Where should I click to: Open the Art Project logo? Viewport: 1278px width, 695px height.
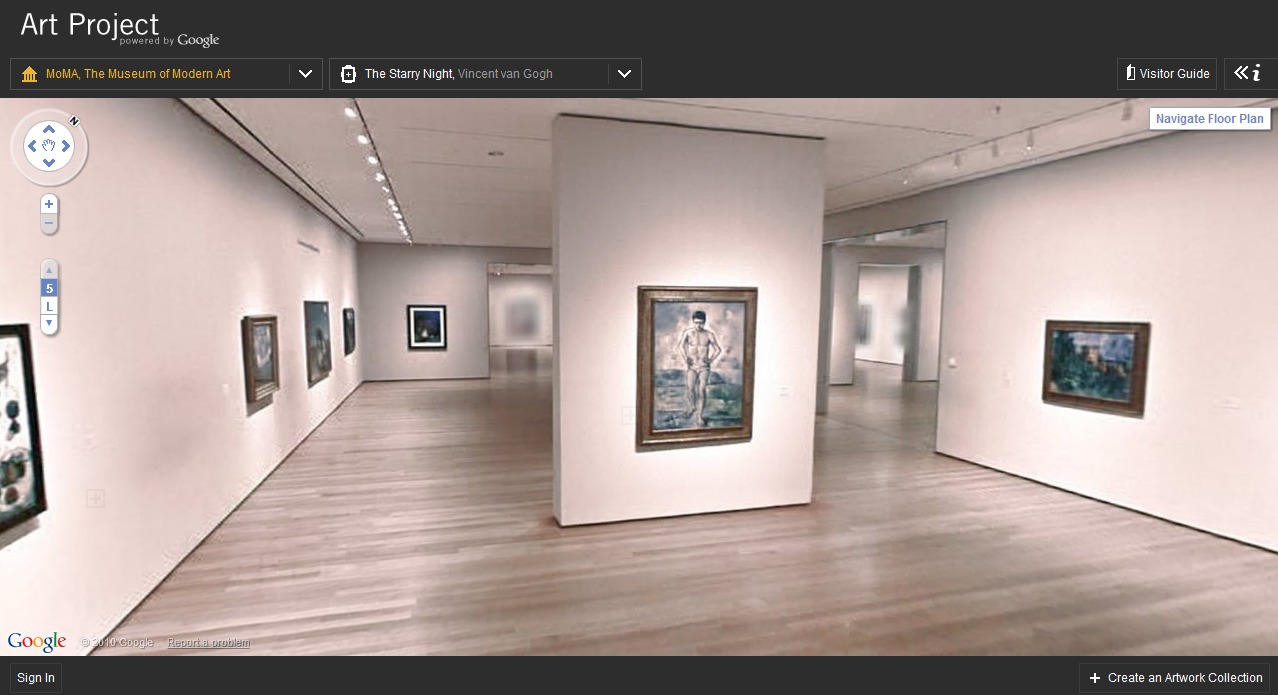click(90, 25)
